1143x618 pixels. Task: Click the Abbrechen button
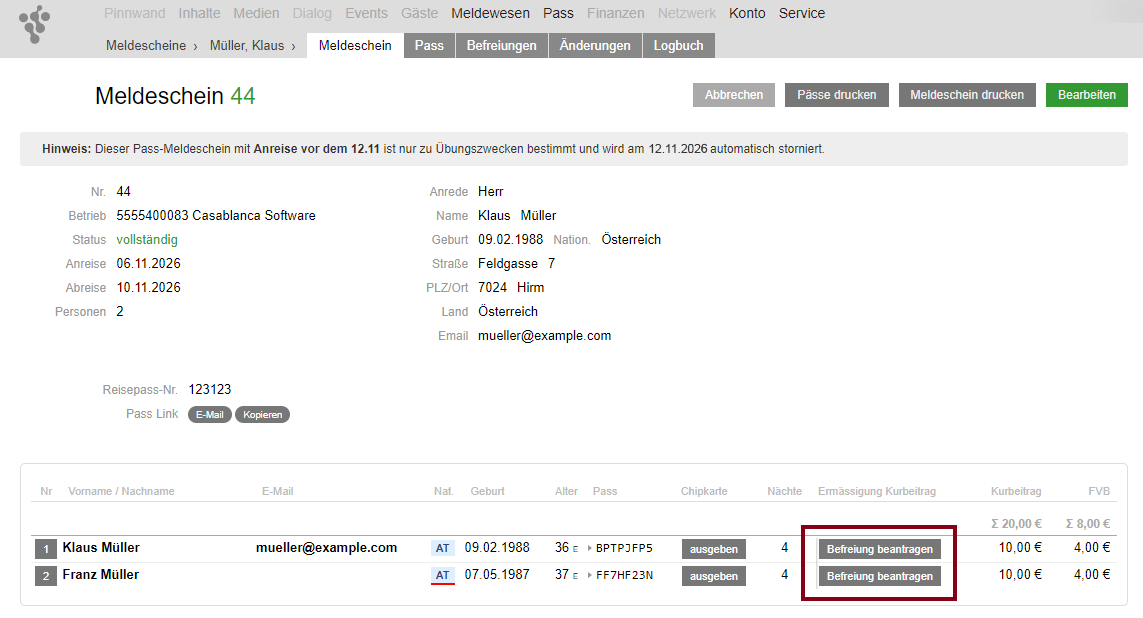pyautogui.click(x=733, y=95)
